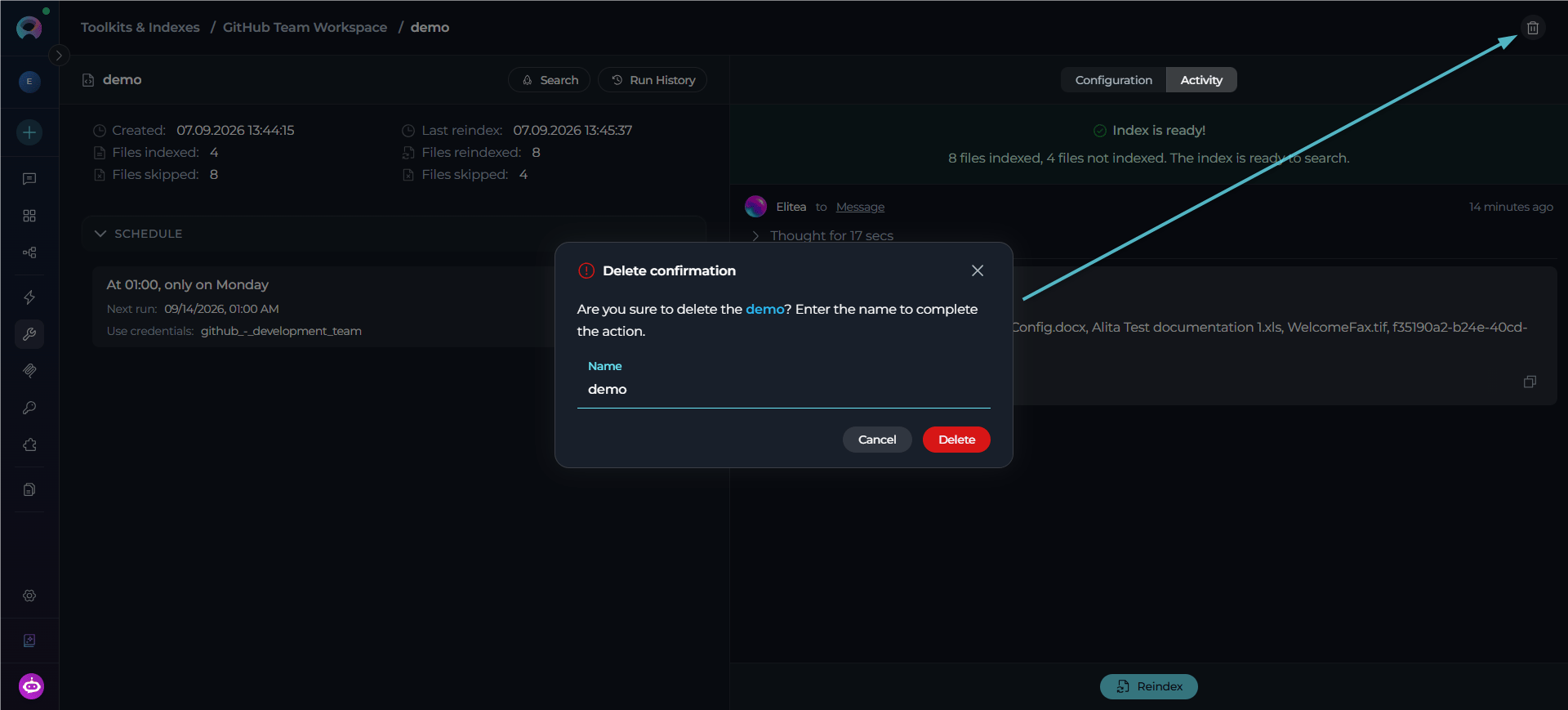Click the 'At 01:00, only on Monday' schedule

(188, 284)
